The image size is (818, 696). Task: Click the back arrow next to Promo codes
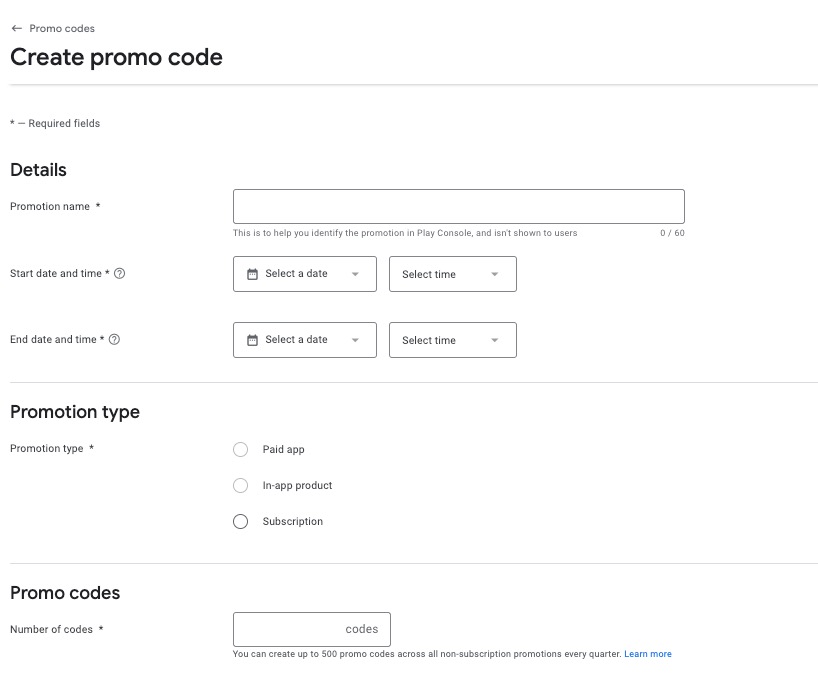[x=17, y=28]
